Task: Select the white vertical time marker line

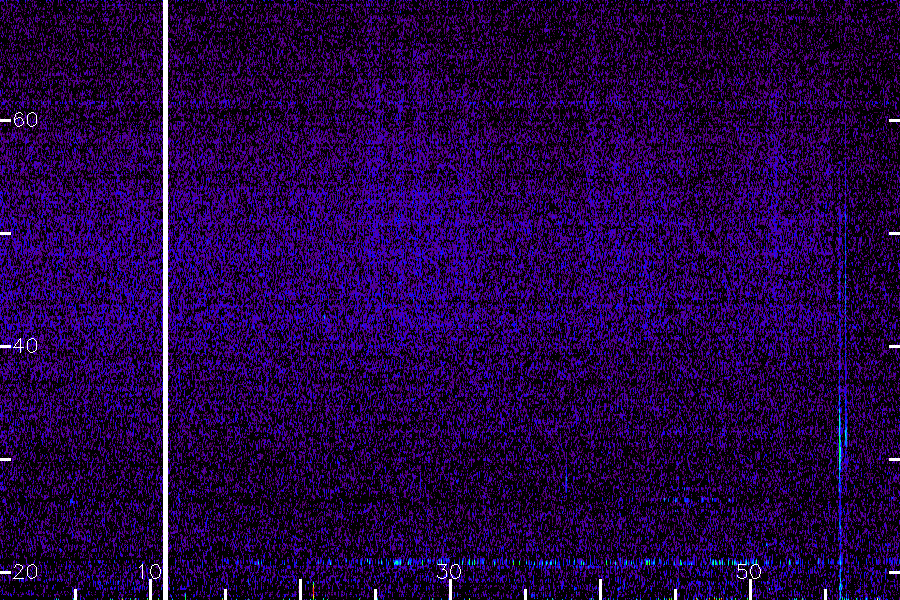Action: 166,300
